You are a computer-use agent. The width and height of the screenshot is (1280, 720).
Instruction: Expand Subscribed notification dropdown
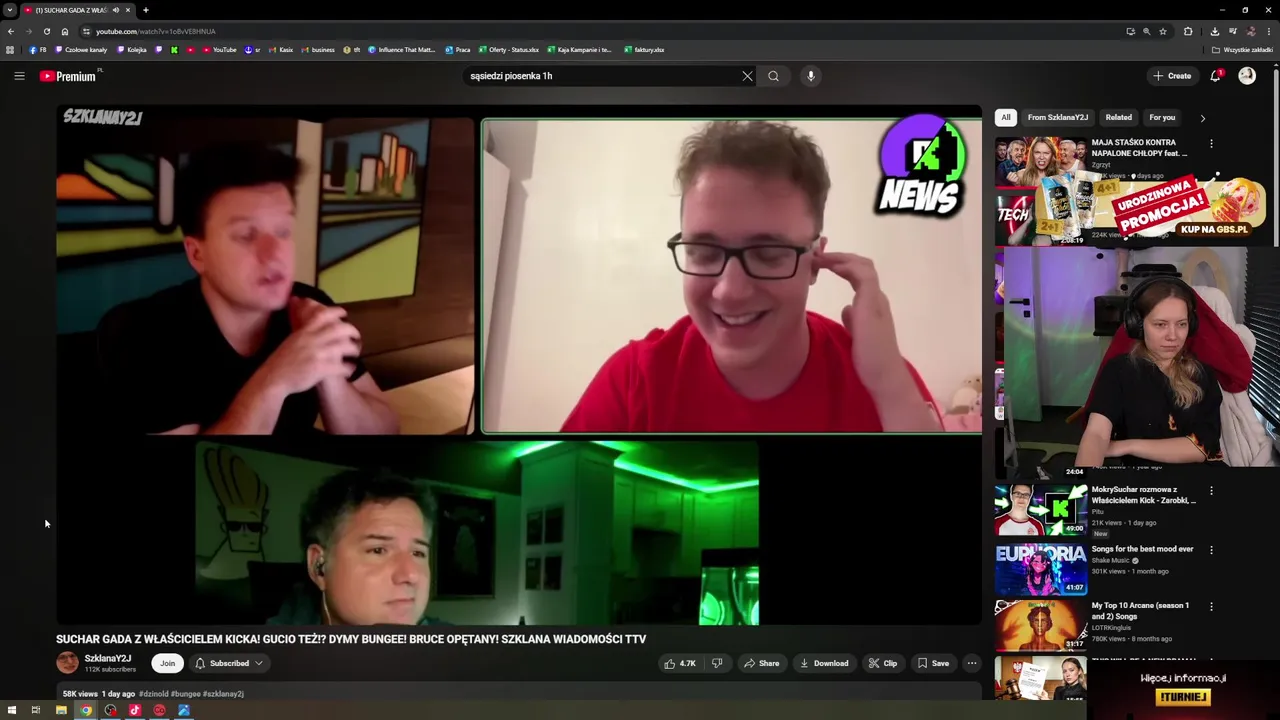coord(229,663)
